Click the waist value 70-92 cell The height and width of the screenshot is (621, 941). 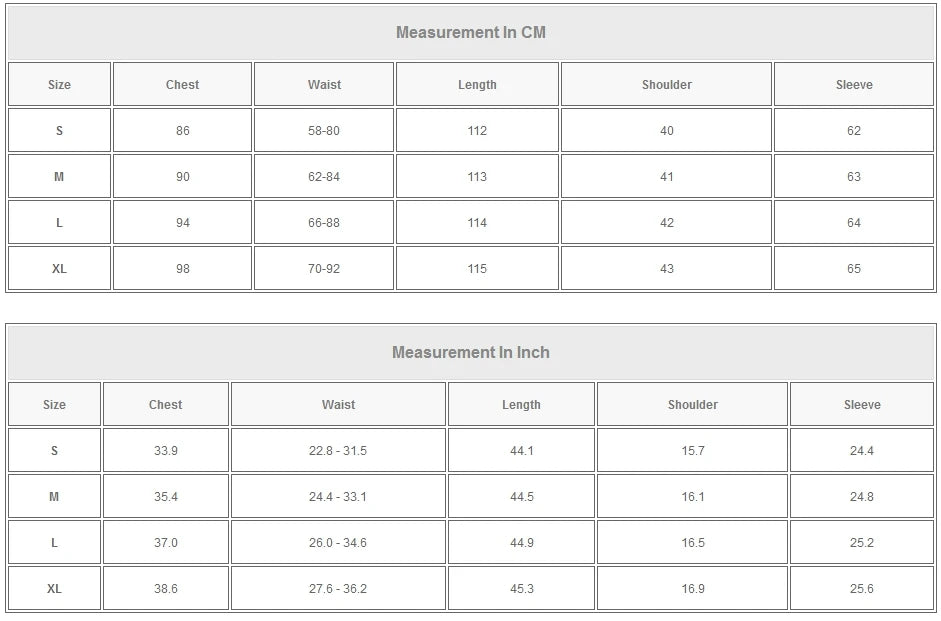pos(324,269)
